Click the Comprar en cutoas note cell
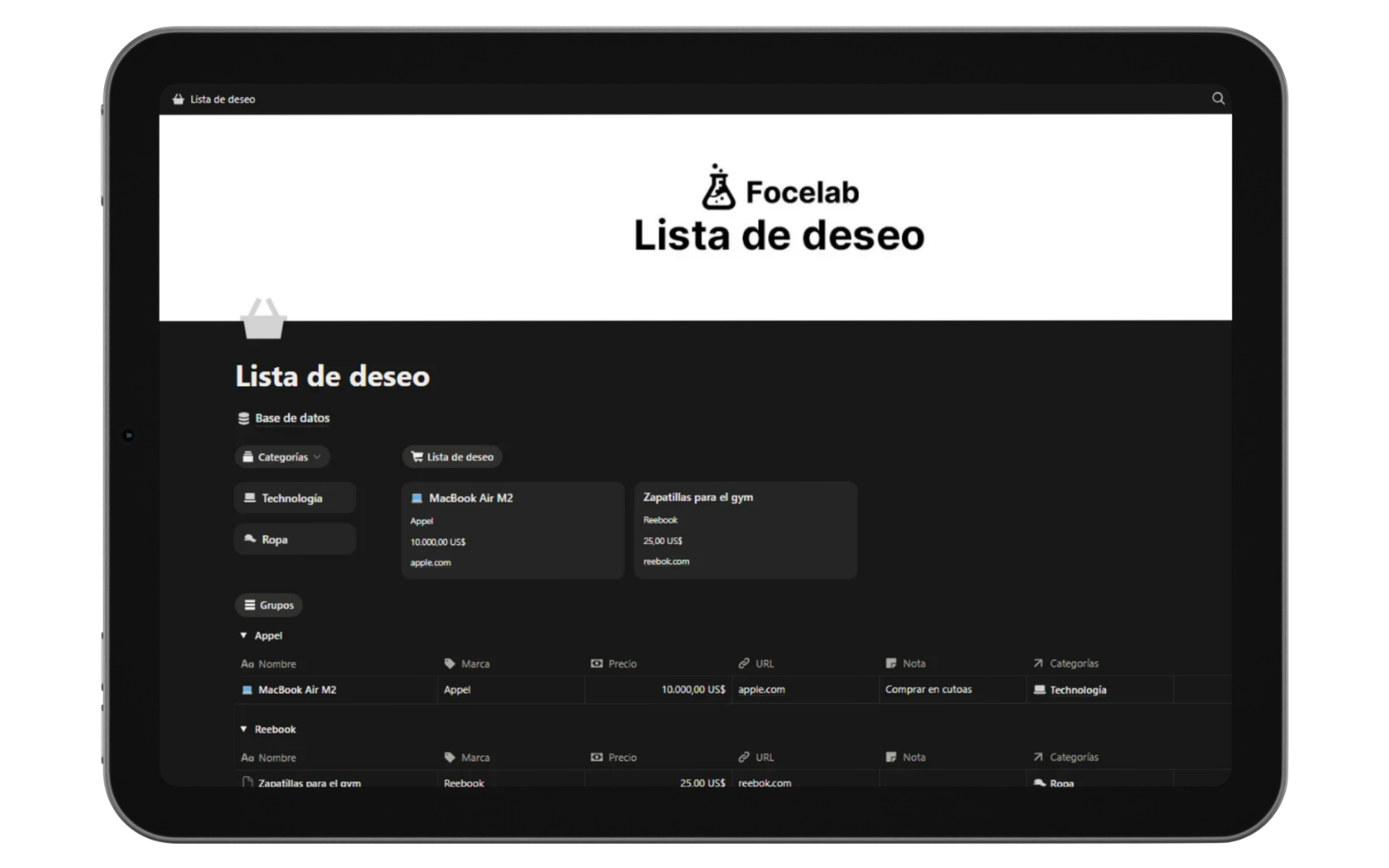This screenshot has height=868, width=1389. 952,690
